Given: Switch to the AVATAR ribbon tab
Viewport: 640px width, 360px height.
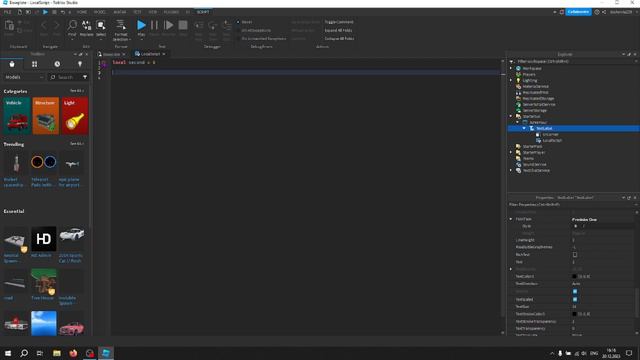Looking at the screenshot, I should tap(120, 12).
